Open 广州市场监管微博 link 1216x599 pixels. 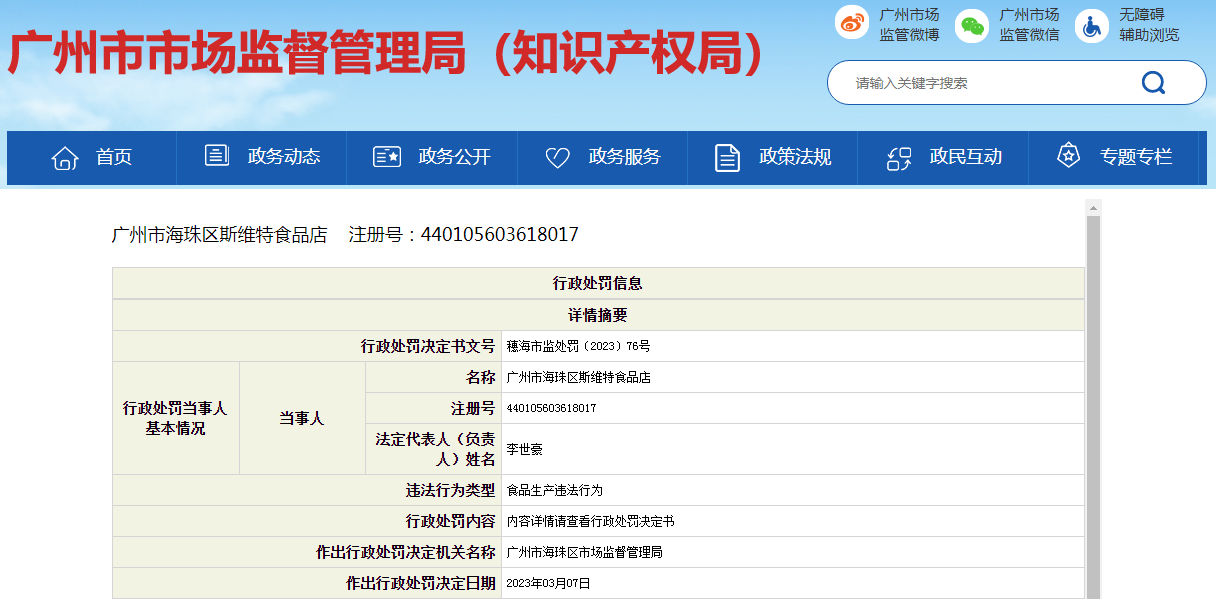909,25
